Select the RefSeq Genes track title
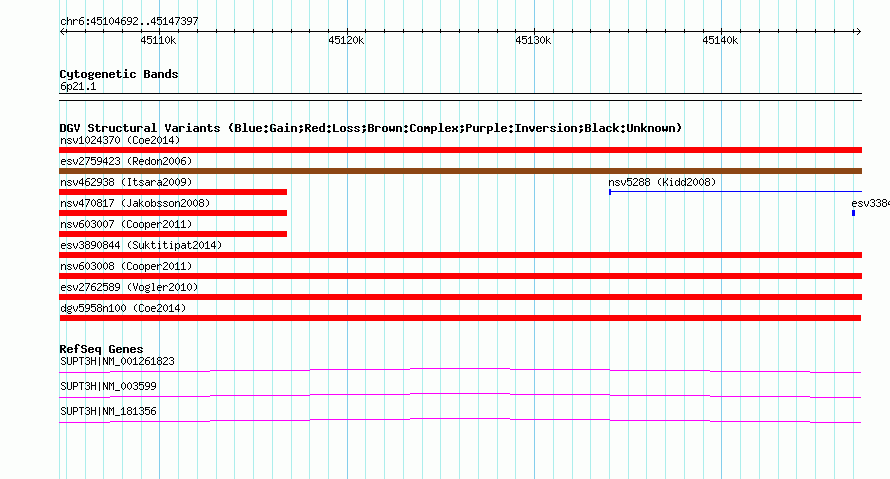 (x=102, y=349)
